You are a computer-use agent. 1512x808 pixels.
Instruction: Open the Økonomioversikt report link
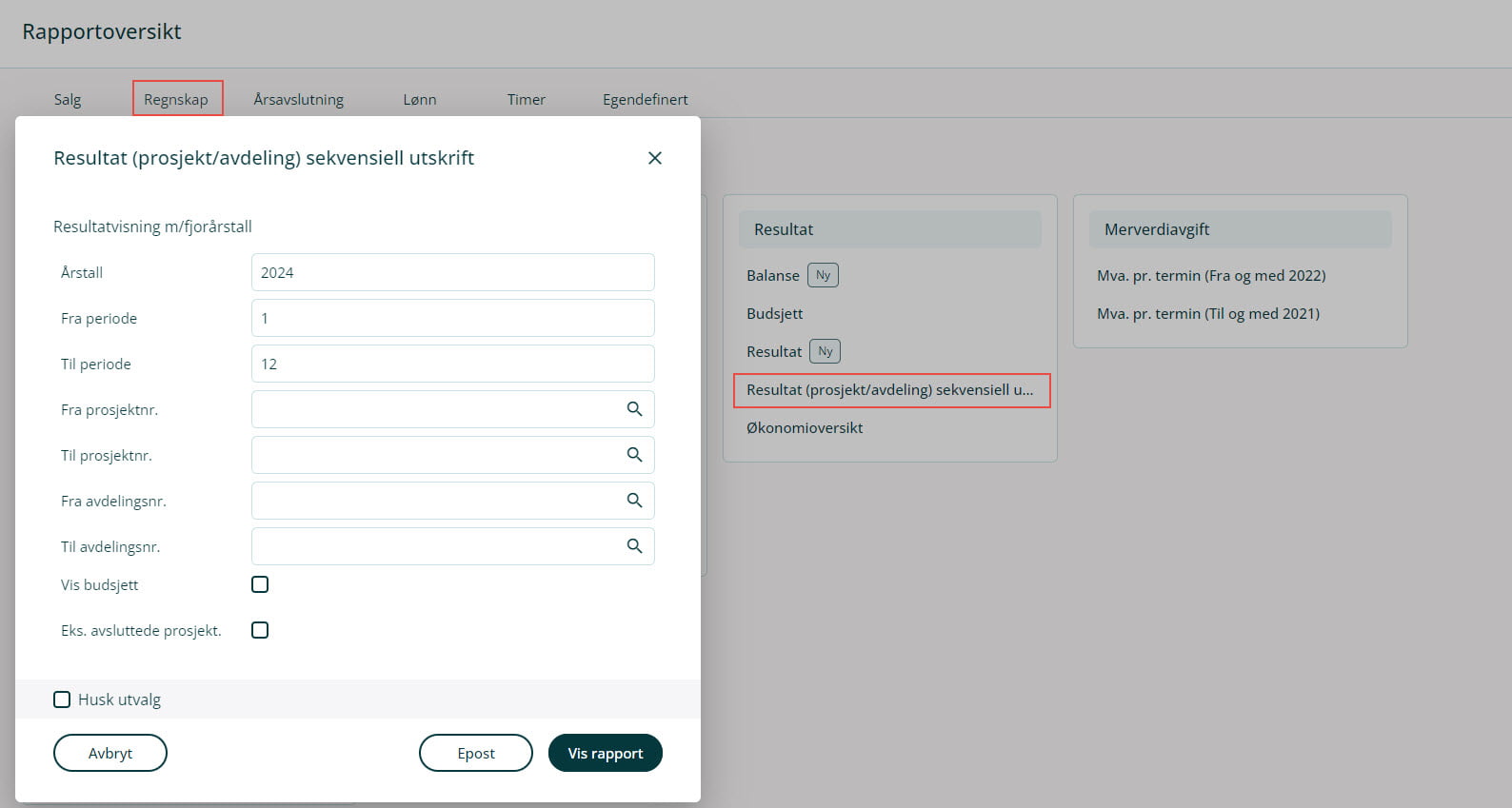[x=805, y=427]
